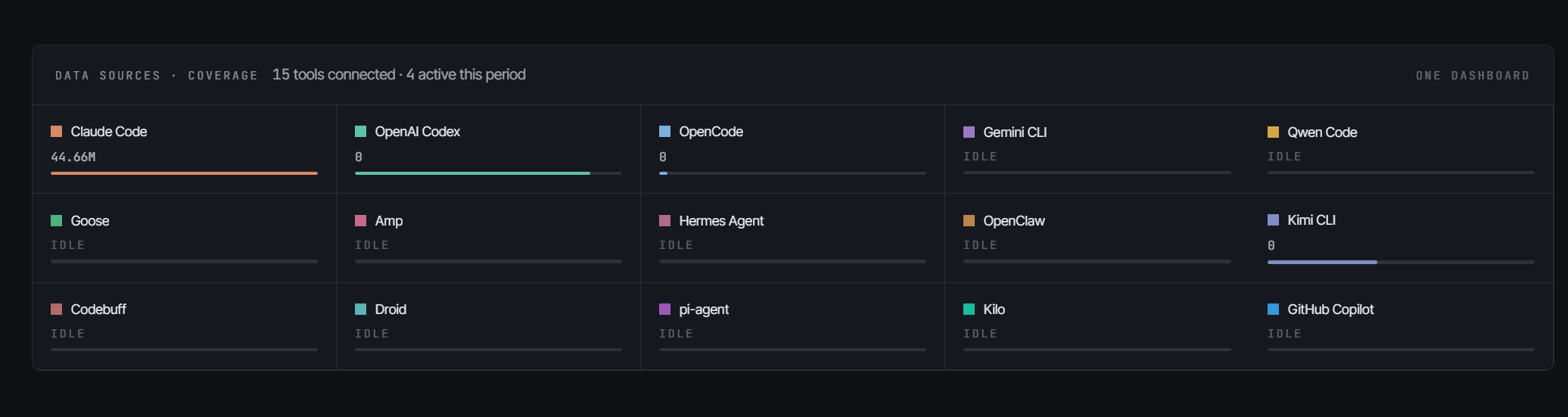Select the Codebuff tool name

click(98, 310)
